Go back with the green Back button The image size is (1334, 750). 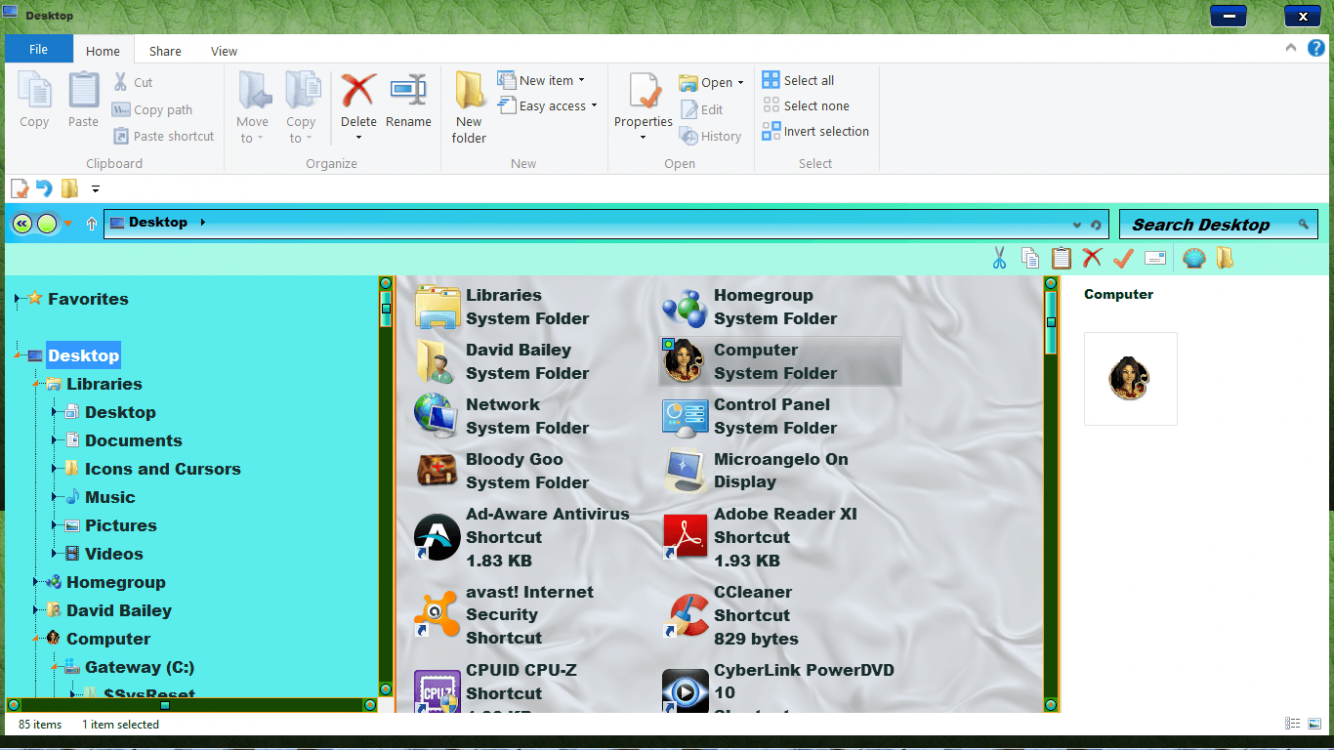22,224
